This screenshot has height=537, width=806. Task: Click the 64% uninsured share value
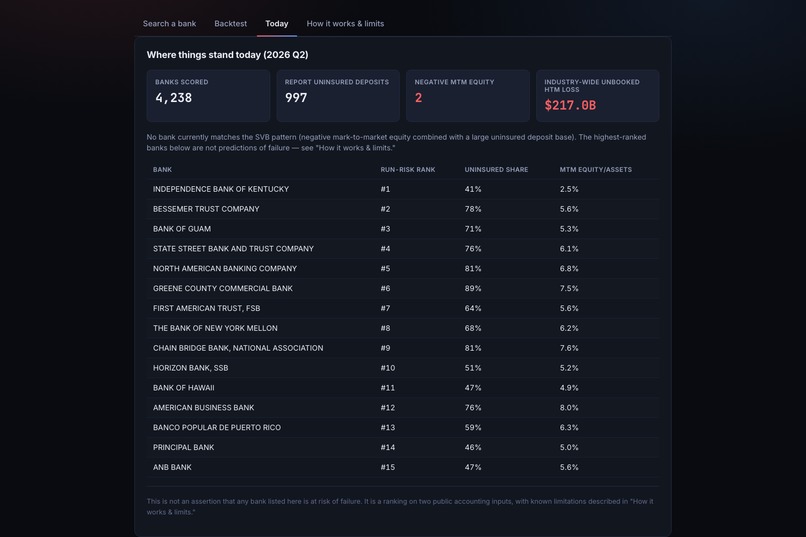pos(473,308)
